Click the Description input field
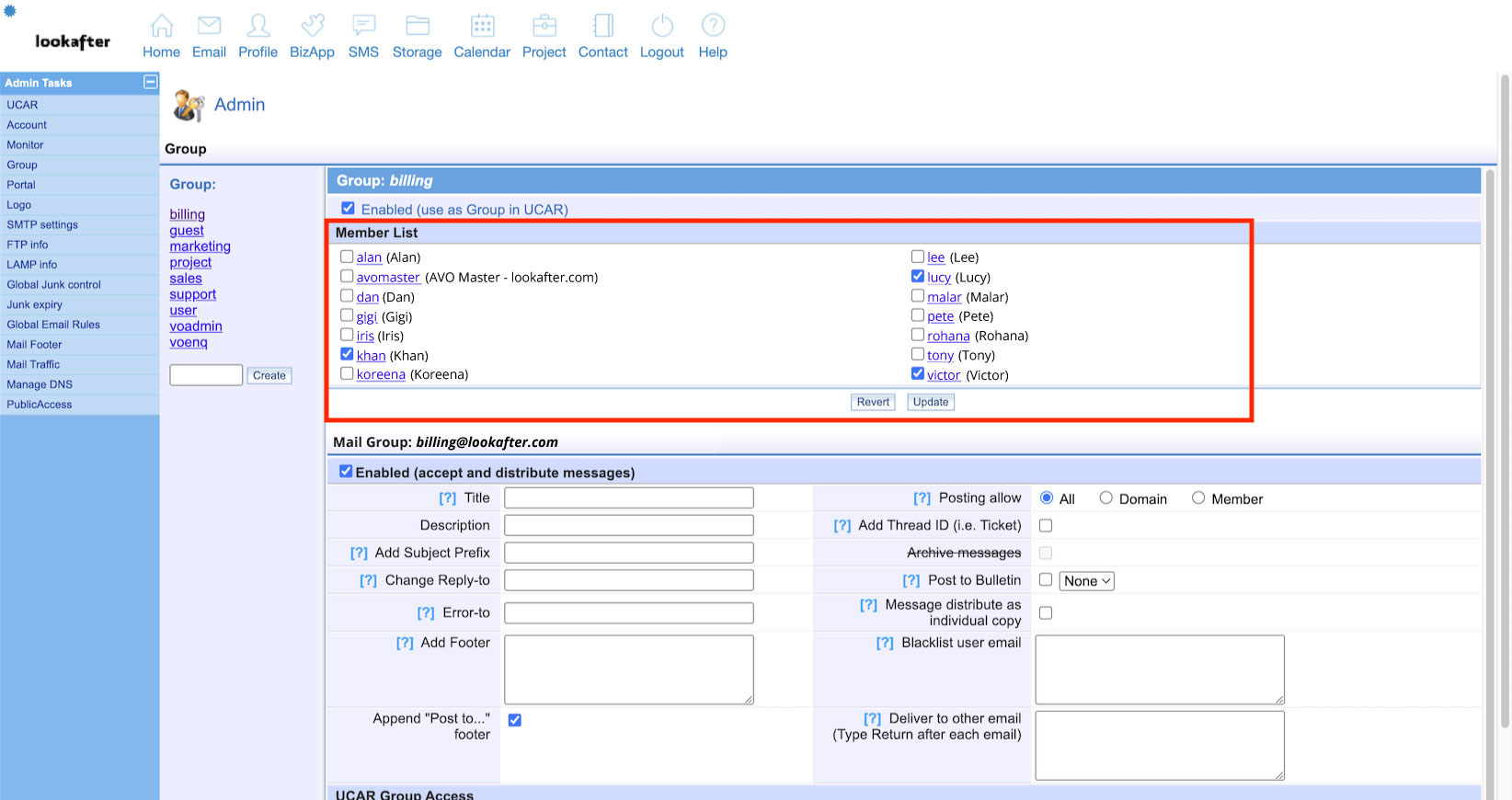 pos(629,526)
